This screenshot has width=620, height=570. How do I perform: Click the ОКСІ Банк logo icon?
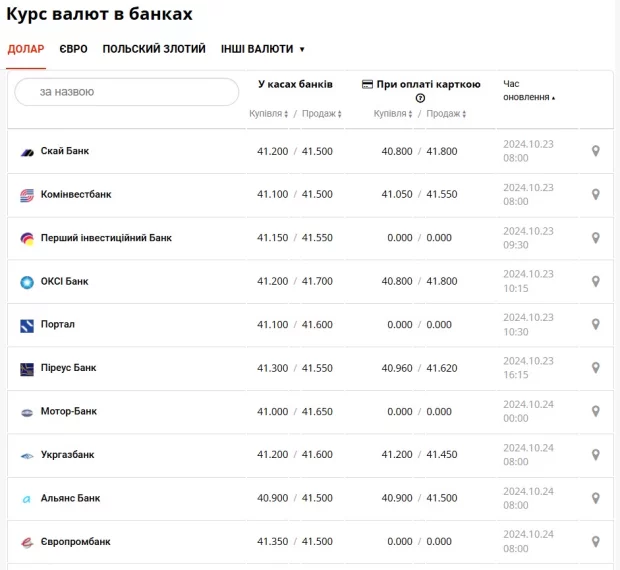[27, 282]
